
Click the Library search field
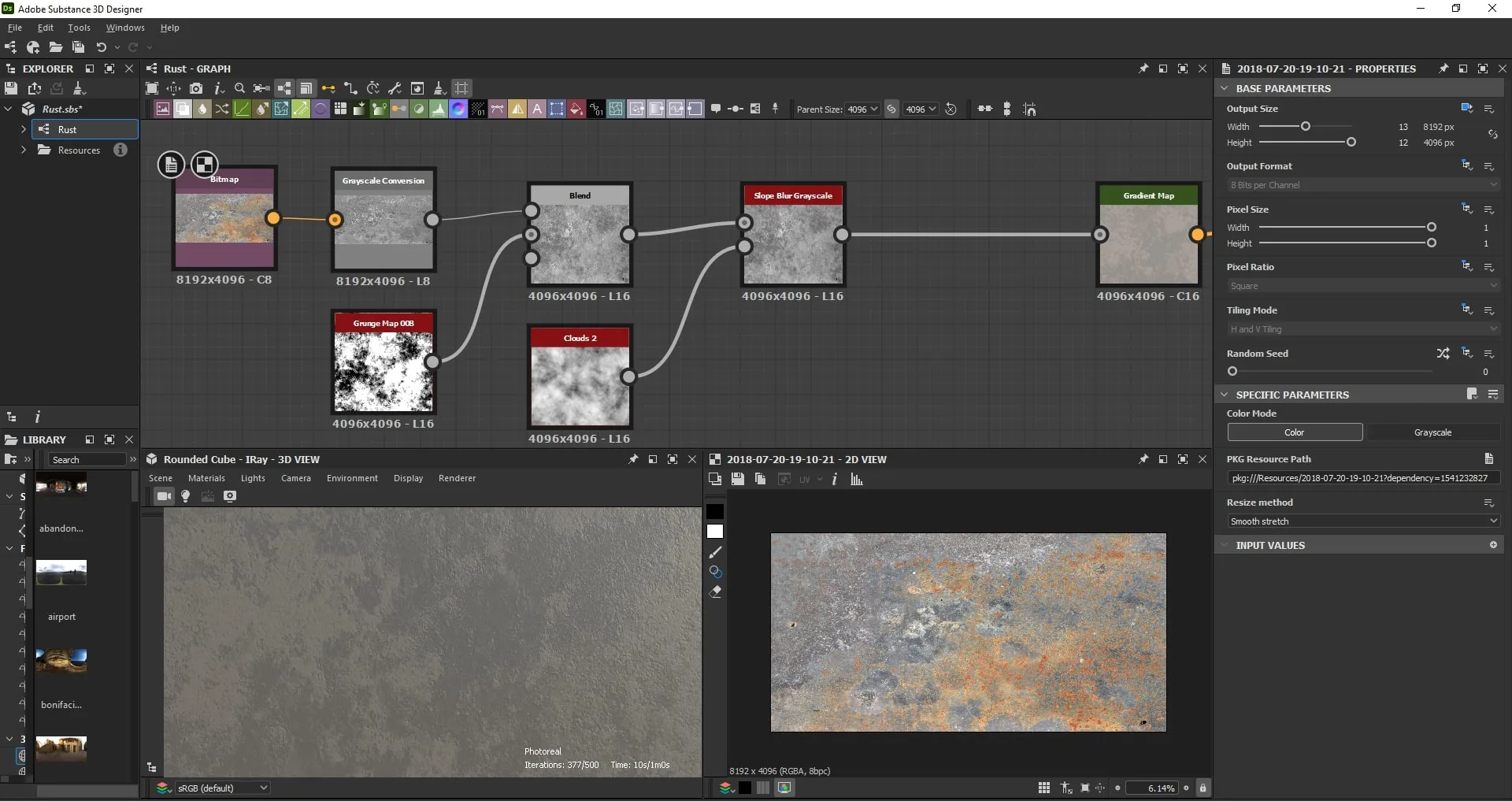click(86, 459)
